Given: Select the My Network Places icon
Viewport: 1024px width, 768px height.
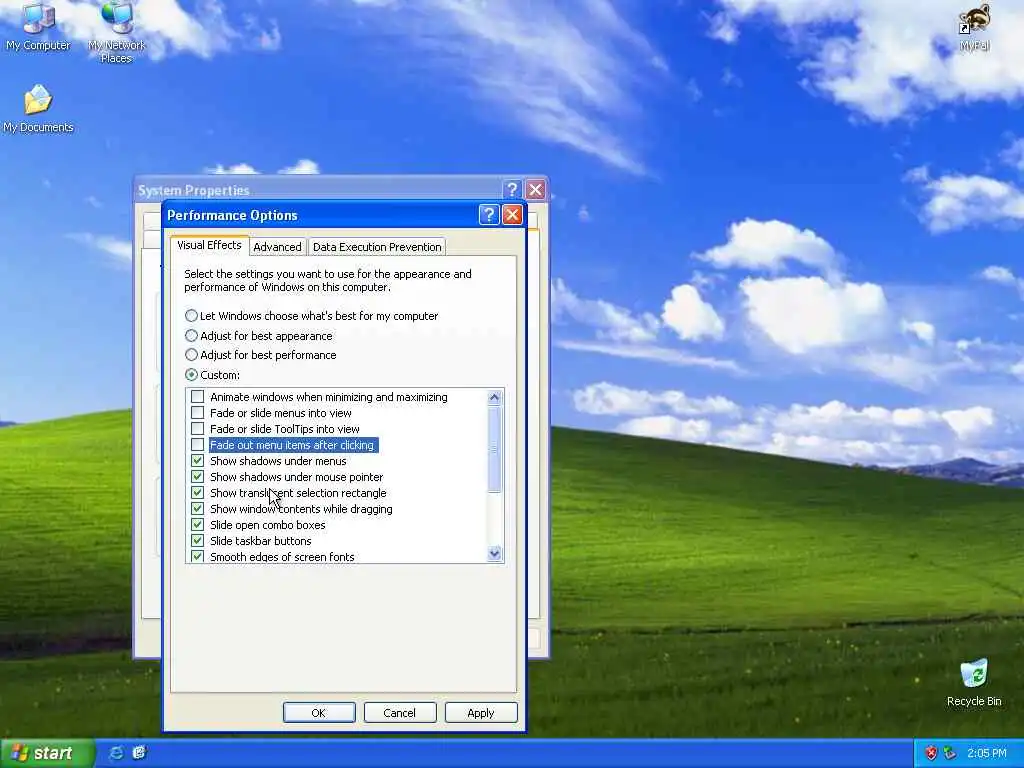Looking at the screenshot, I should coord(116,31).
